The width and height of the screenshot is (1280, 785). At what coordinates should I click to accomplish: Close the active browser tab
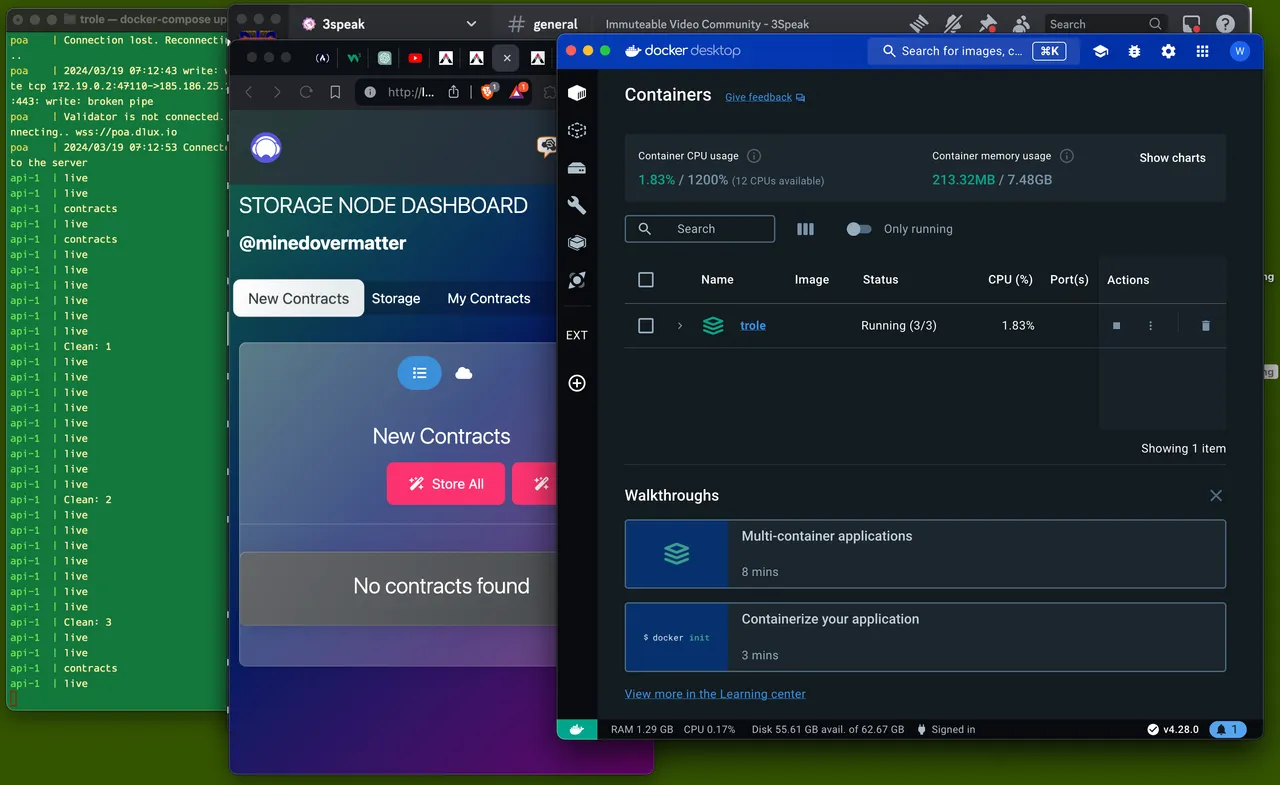[507, 58]
